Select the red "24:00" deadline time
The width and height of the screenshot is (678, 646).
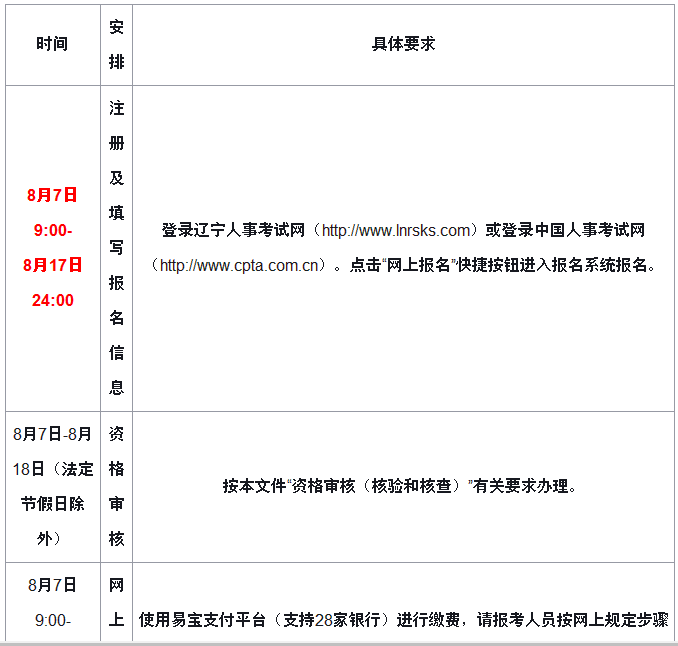click(x=52, y=300)
